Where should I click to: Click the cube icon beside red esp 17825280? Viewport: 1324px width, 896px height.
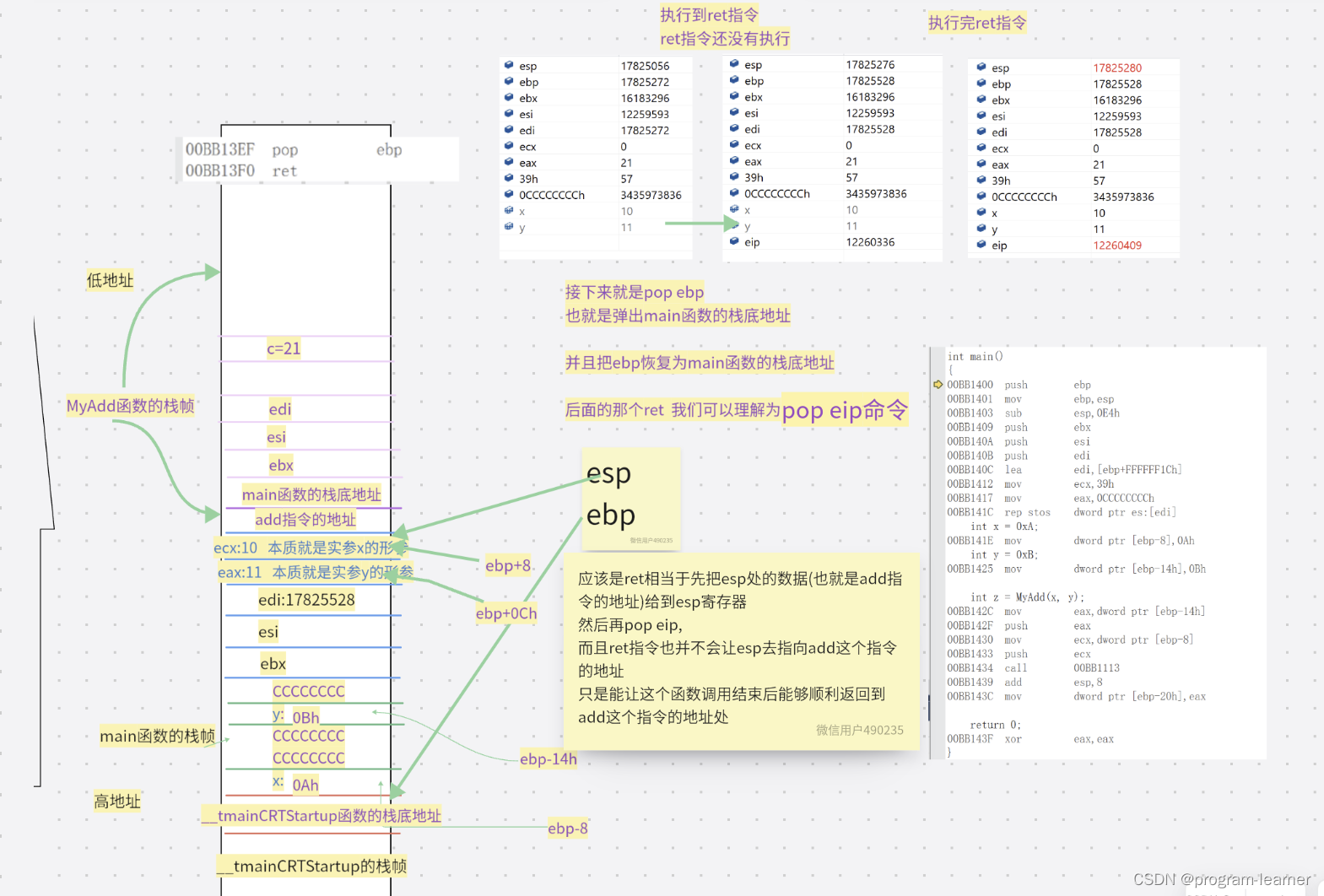tap(981, 67)
